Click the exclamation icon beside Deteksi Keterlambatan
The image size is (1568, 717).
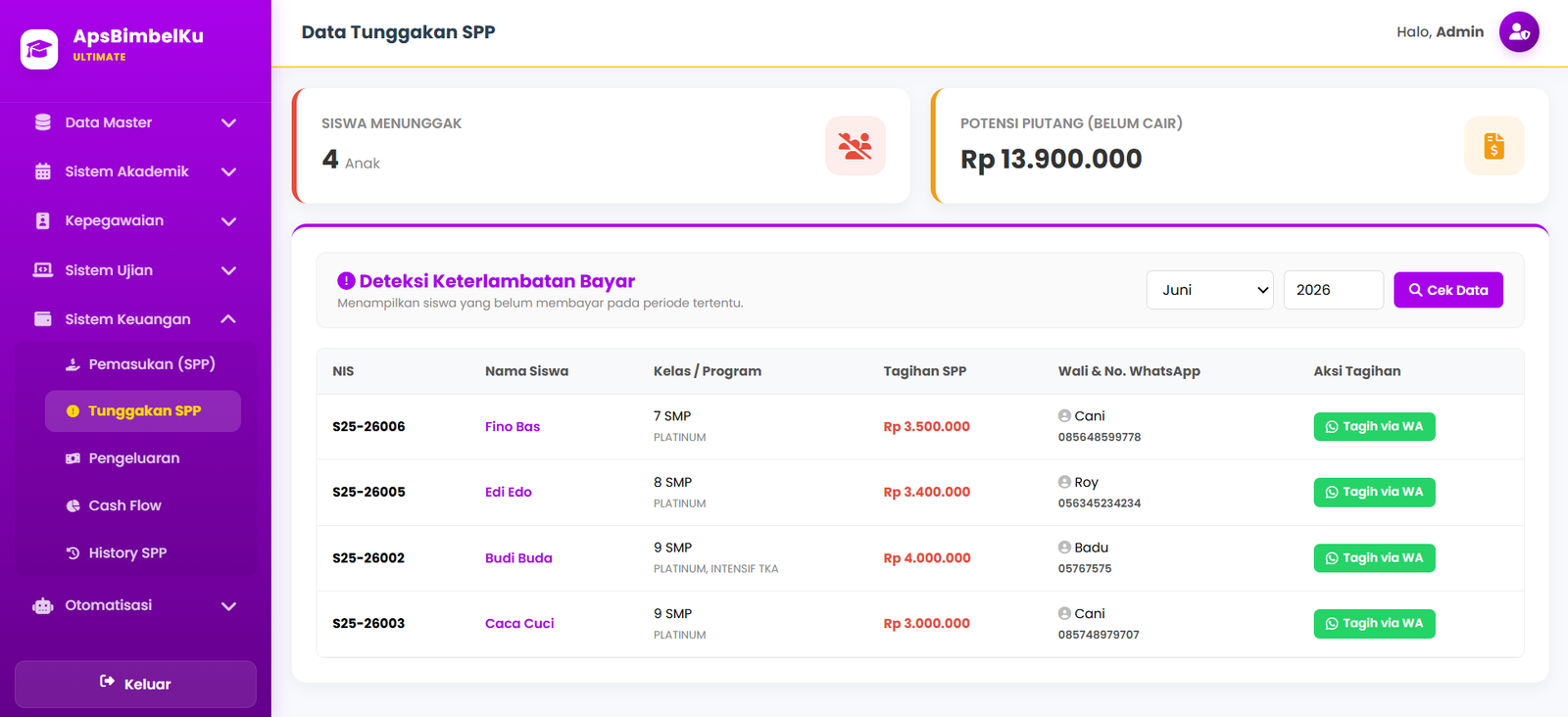click(346, 281)
